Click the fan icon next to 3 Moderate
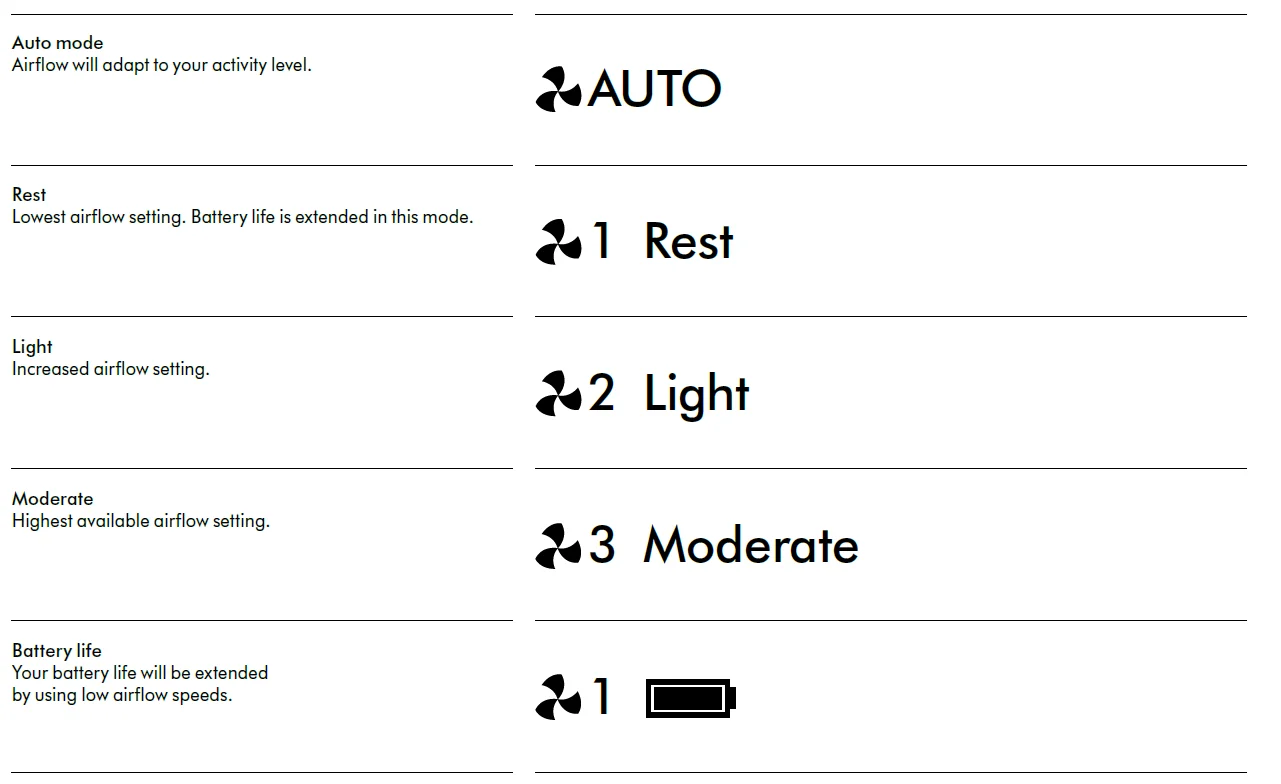 [x=558, y=546]
